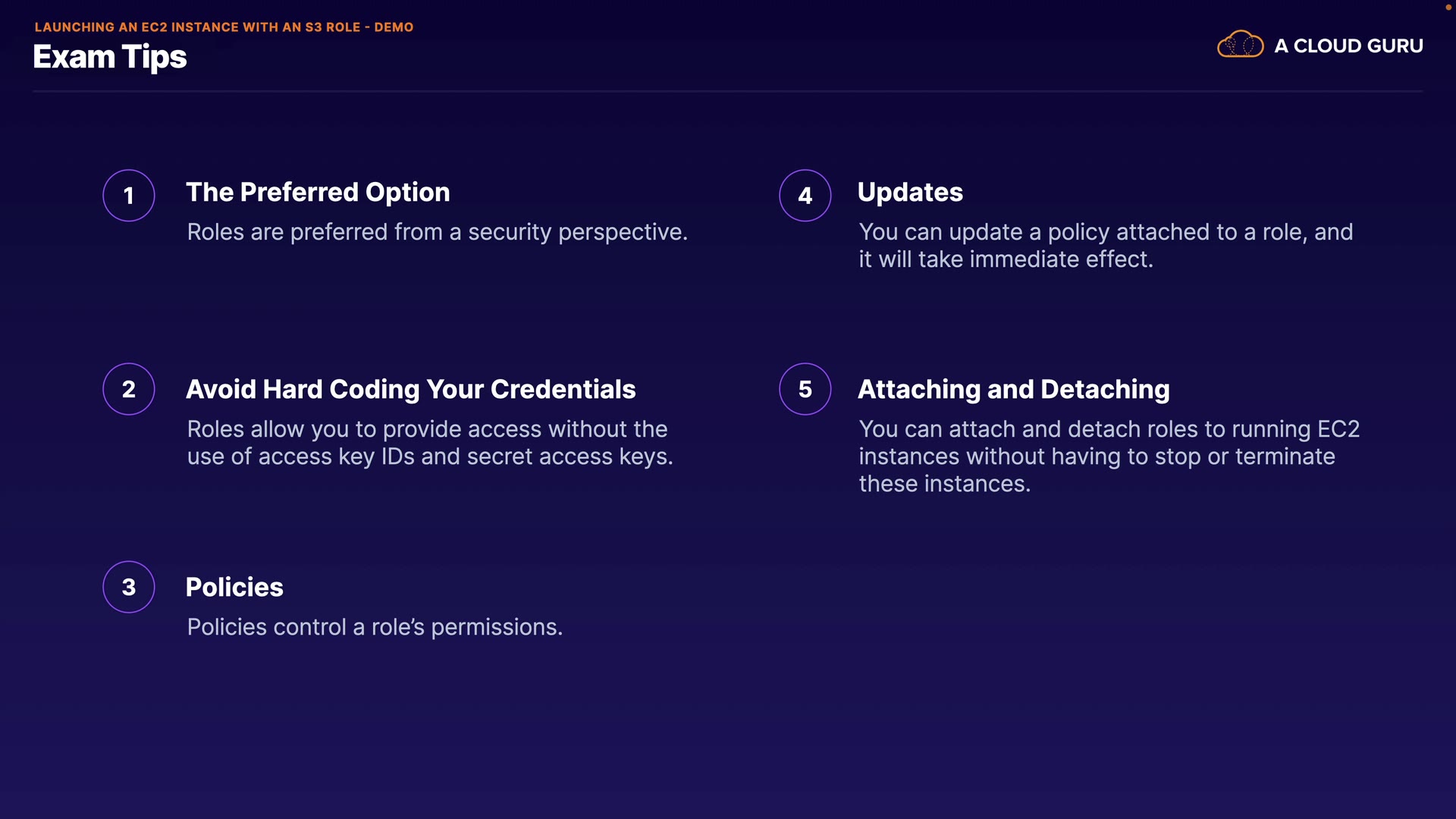Screen dimensions: 1456x819
Task: Select the Policies heading
Action: click(234, 588)
